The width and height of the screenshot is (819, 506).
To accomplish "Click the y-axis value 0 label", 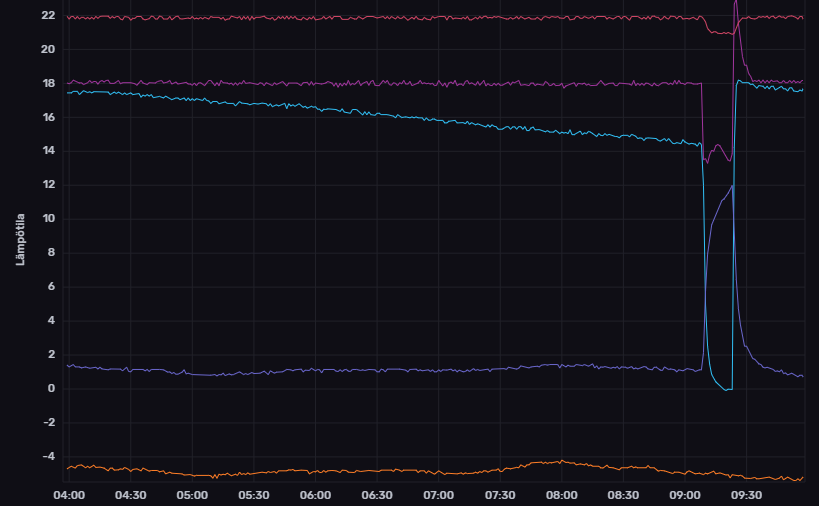I will (51, 389).
